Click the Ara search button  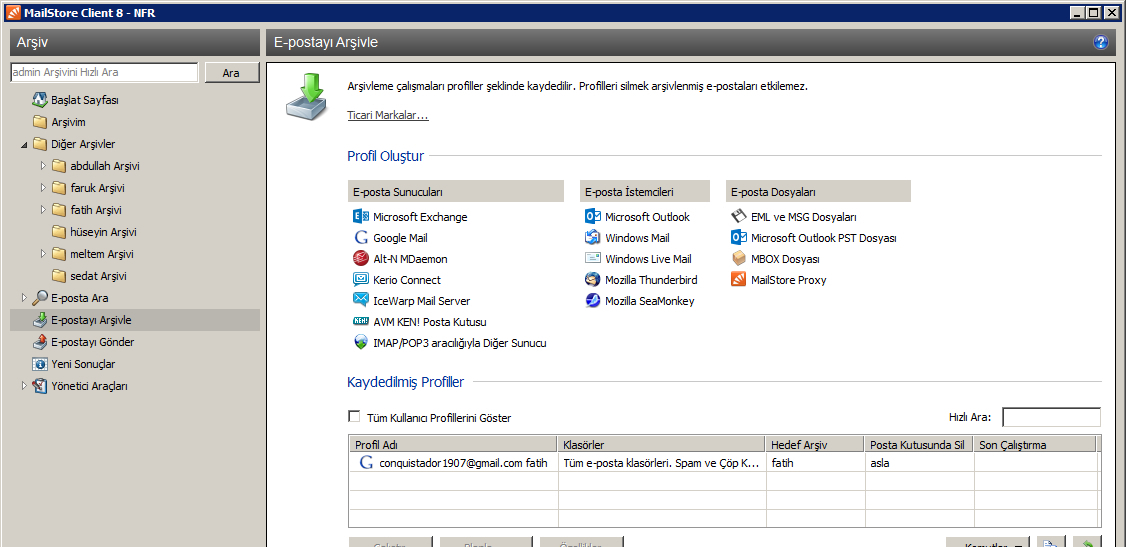click(231, 73)
